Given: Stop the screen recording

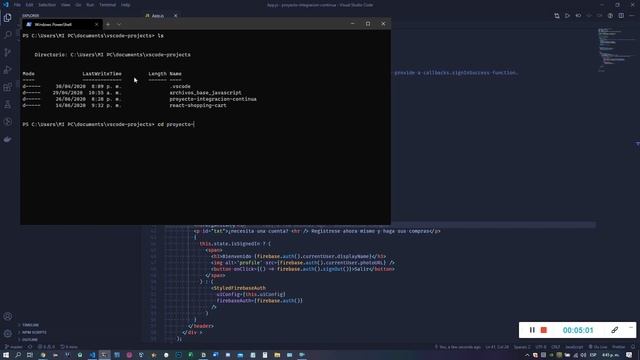Looking at the screenshot, I should click(x=544, y=330).
